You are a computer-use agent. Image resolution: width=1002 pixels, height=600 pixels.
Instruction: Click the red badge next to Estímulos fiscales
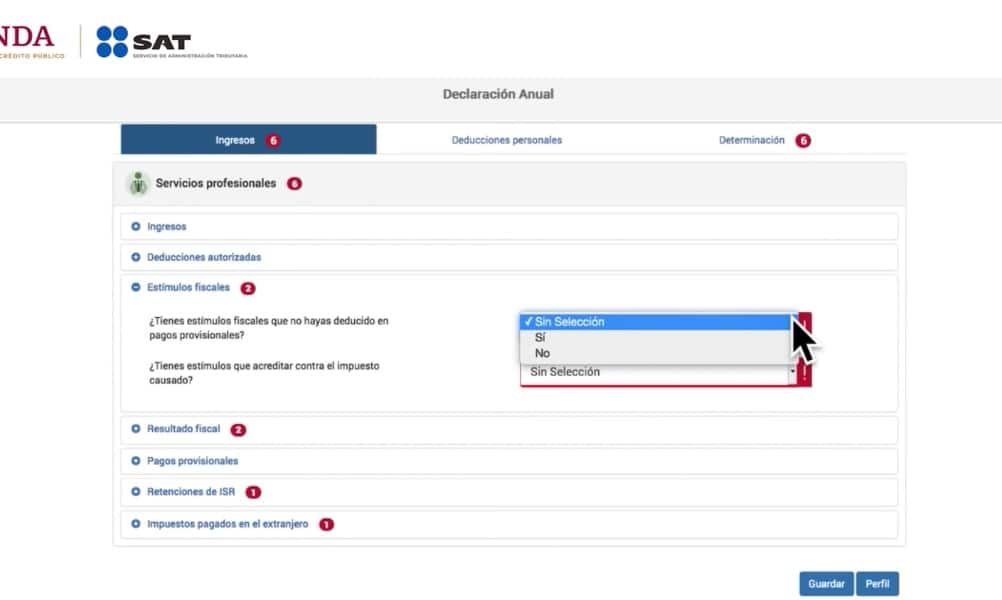coord(248,288)
